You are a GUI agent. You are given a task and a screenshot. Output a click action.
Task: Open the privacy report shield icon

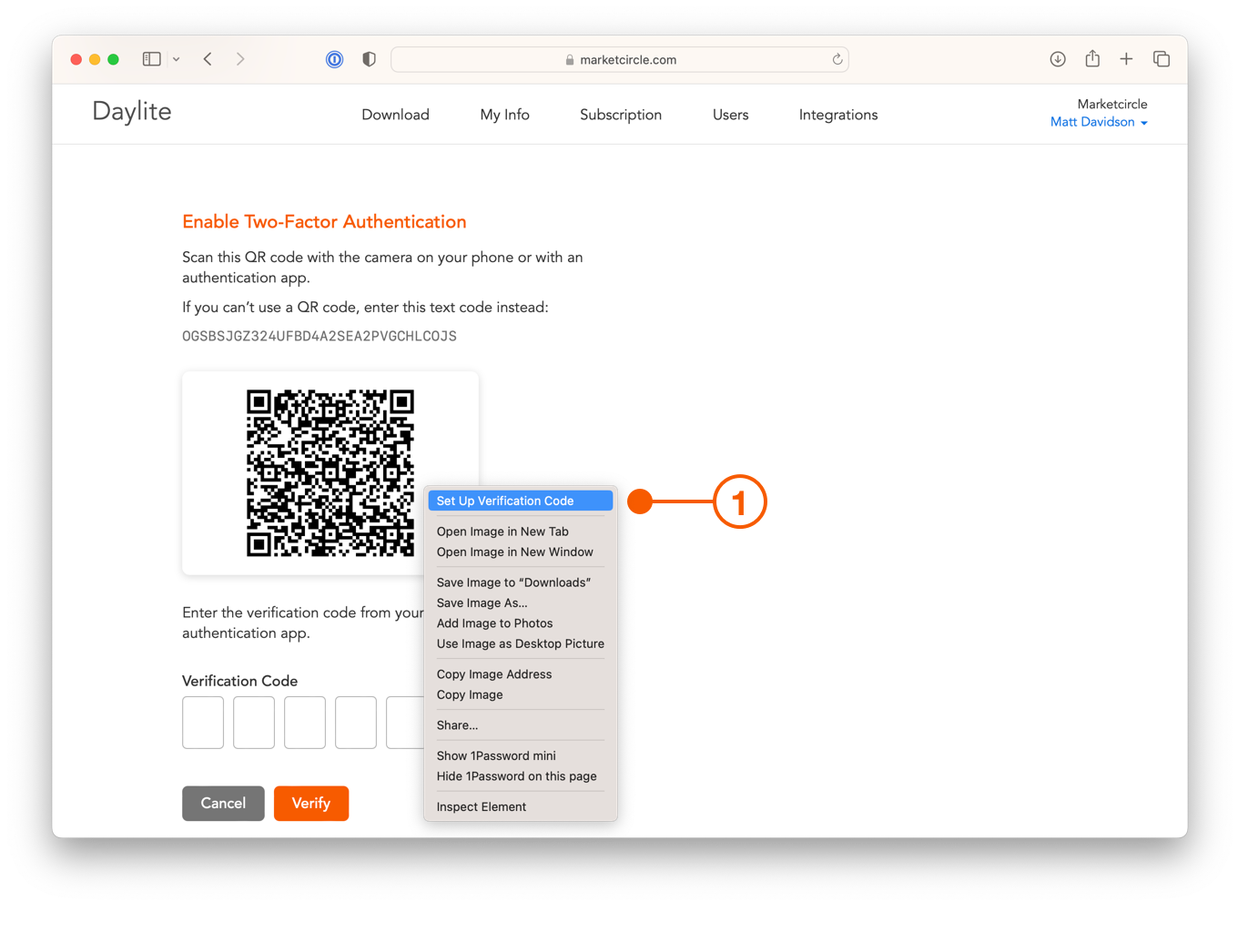click(369, 59)
